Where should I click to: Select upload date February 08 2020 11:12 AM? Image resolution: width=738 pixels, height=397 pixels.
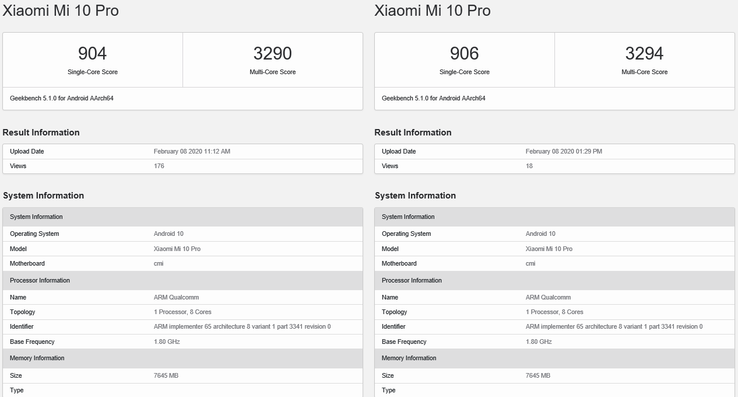[x=192, y=151]
